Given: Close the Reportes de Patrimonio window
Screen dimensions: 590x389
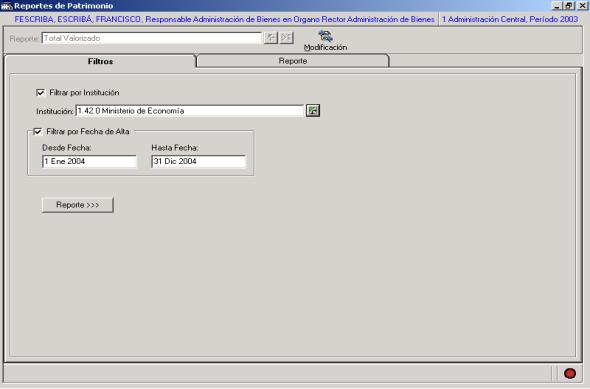Looking at the screenshot, I should coord(582,5).
